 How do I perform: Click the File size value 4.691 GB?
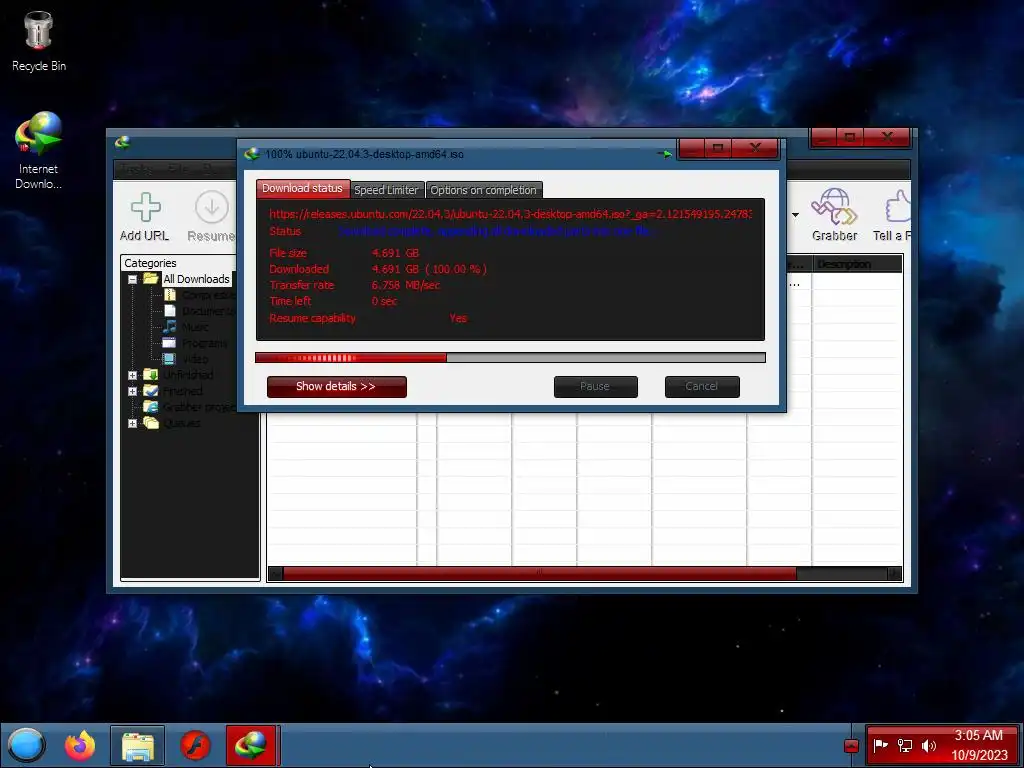[x=395, y=253]
